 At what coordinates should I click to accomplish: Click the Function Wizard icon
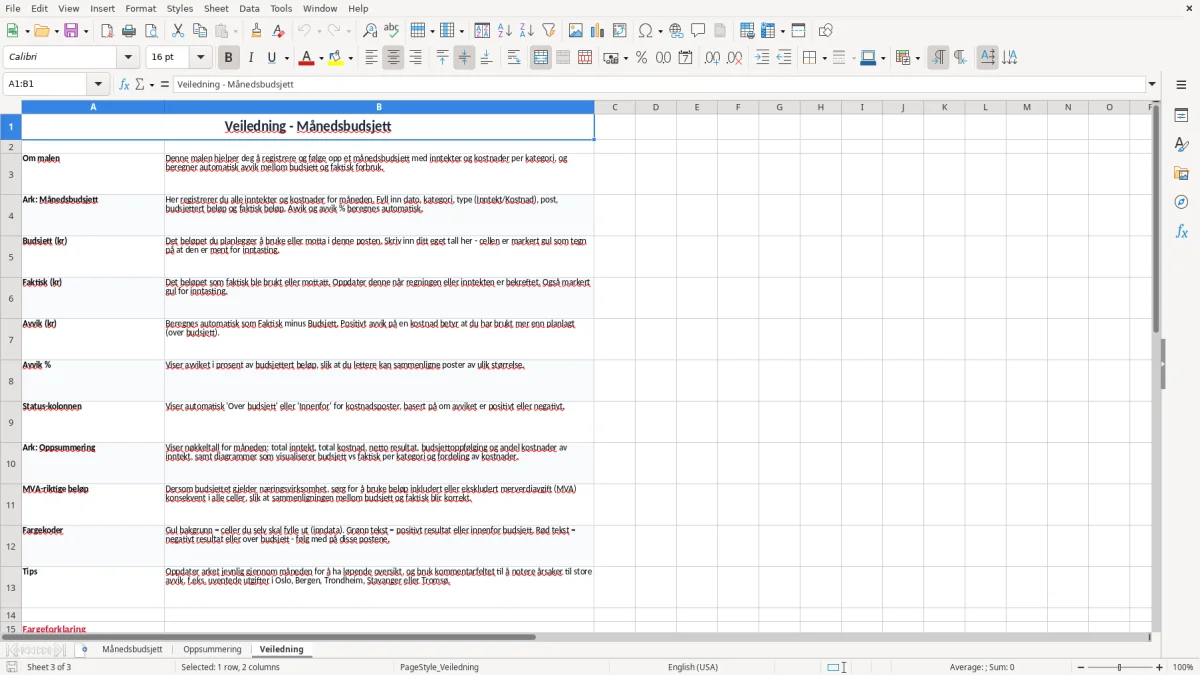(125, 84)
